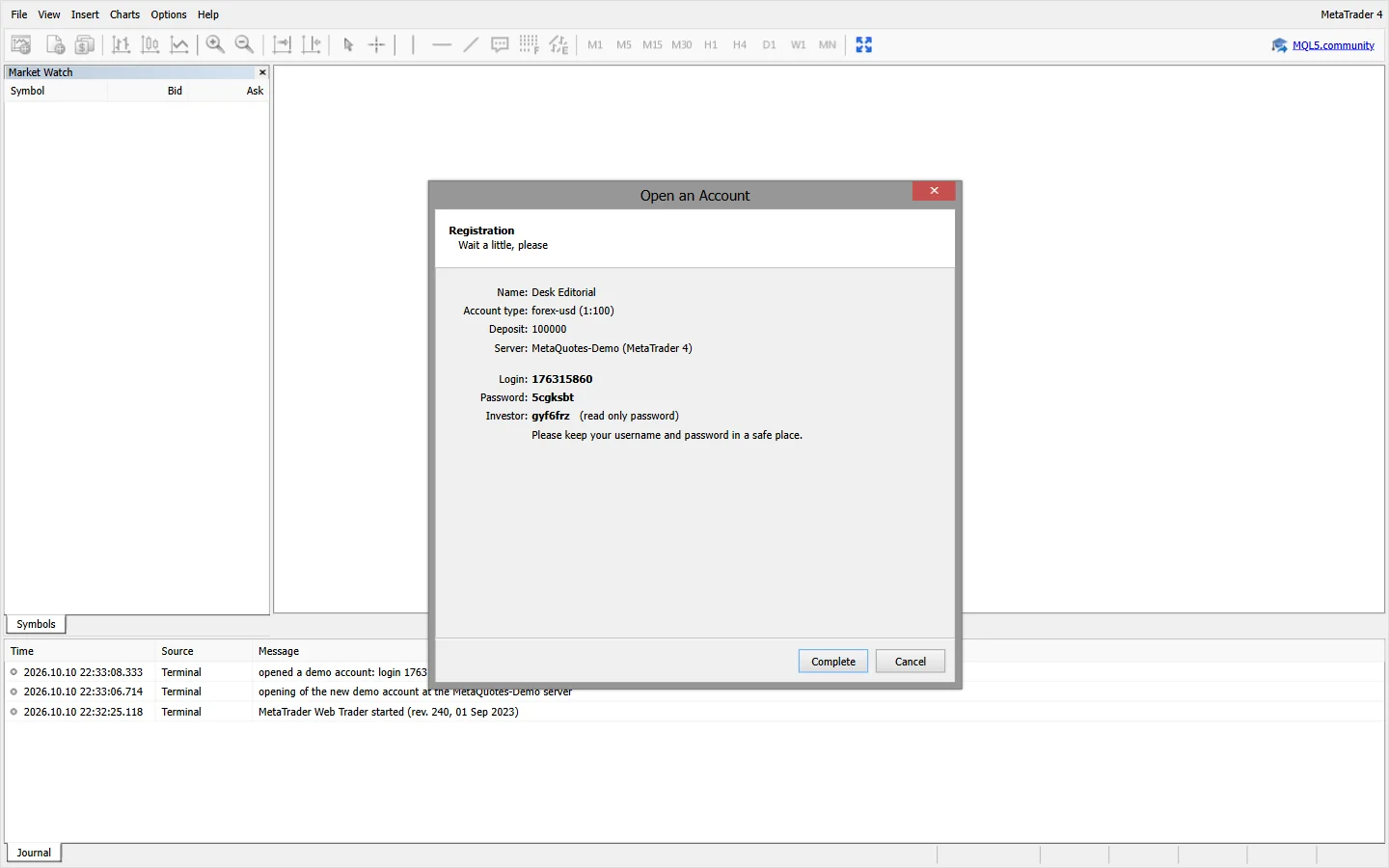This screenshot has width=1389, height=868.
Task: Select the Horizontal Line drawing tool
Action: 442,44
